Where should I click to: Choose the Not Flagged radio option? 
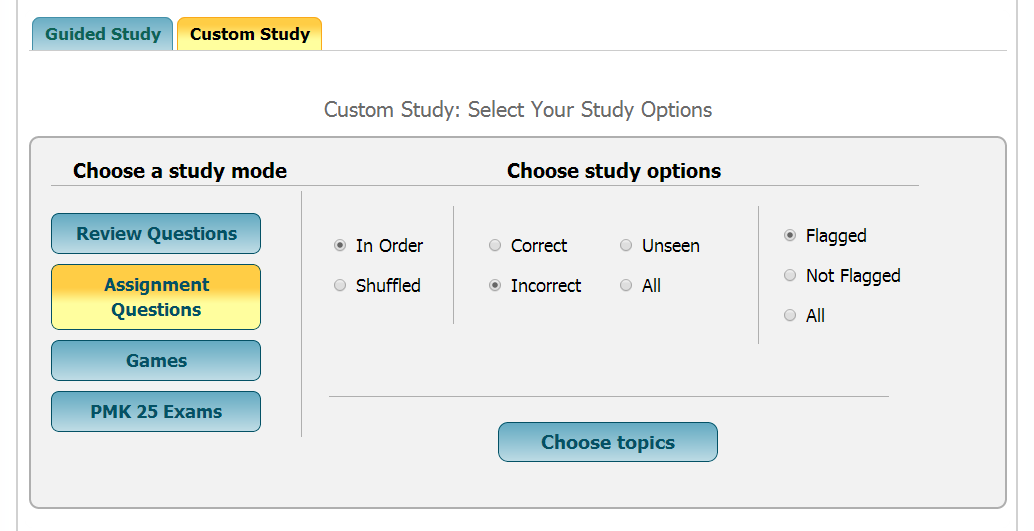(790, 276)
